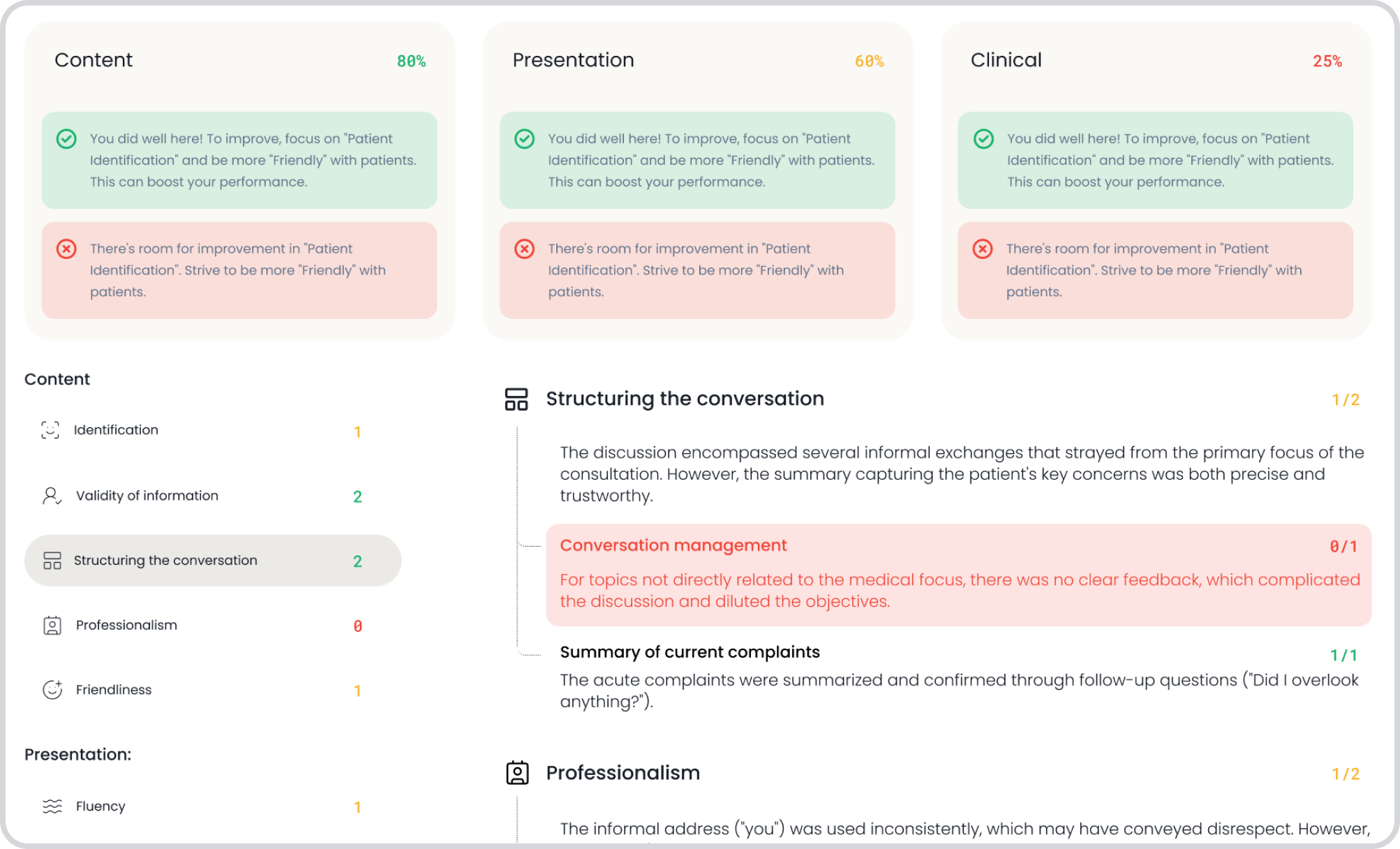Image resolution: width=1400 pixels, height=849 pixels.
Task: Click the Presentation card title
Action: click(573, 60)
